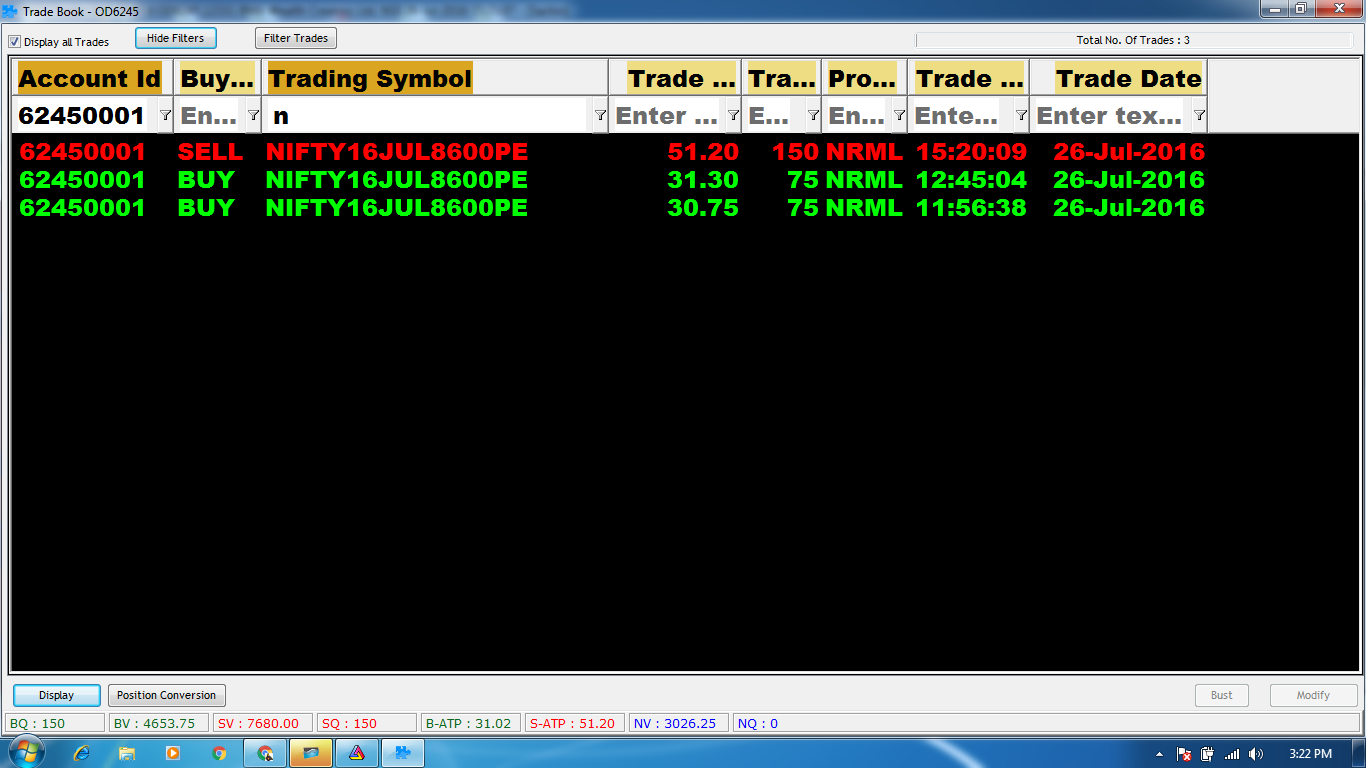The height and width of the screenshot is (768, 1366).
Task: Open the Buy/Sell column filter funnel
Action: tap(253, 116)
